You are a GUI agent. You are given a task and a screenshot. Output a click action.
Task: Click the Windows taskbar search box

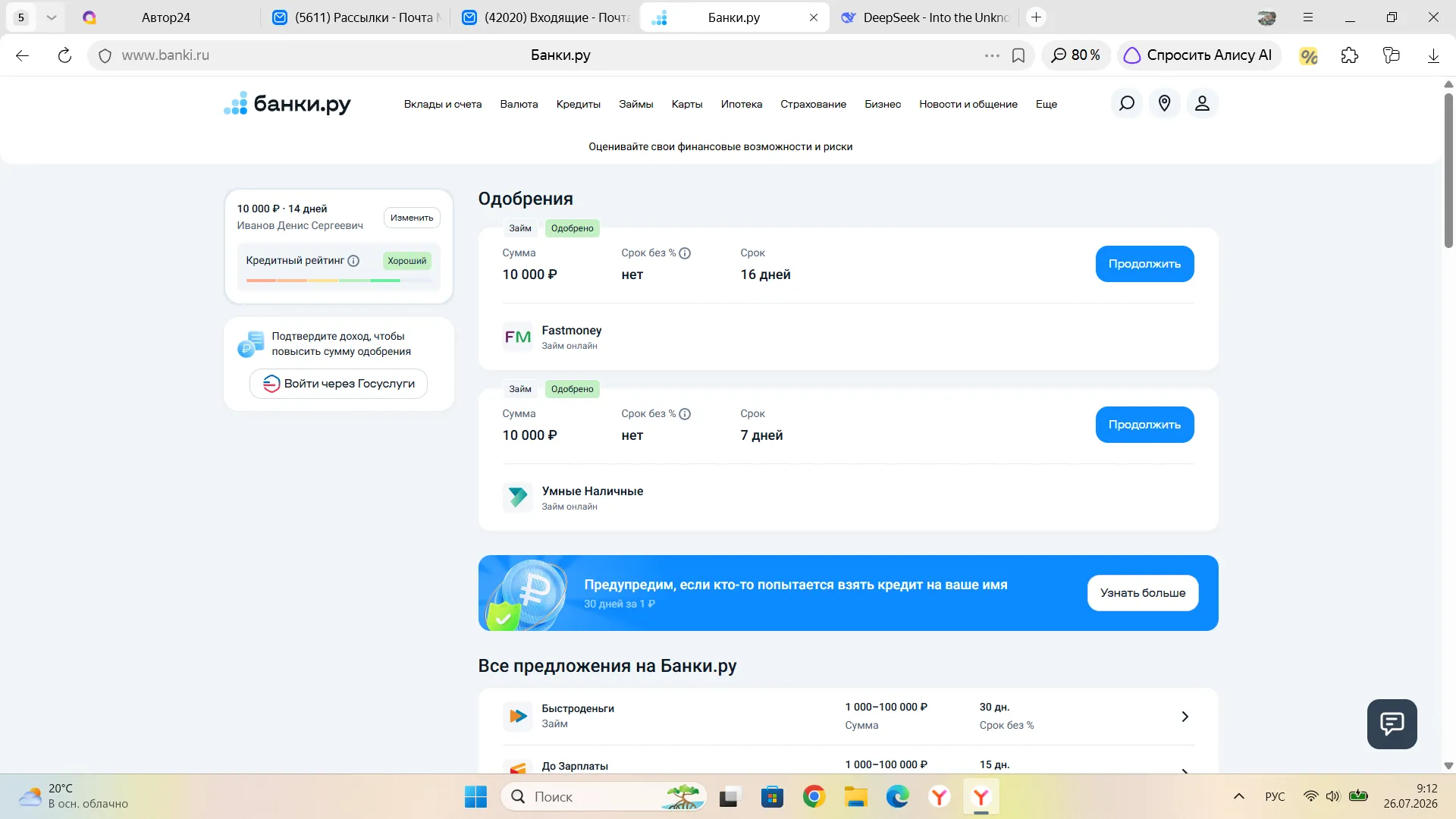pos(604,797)
